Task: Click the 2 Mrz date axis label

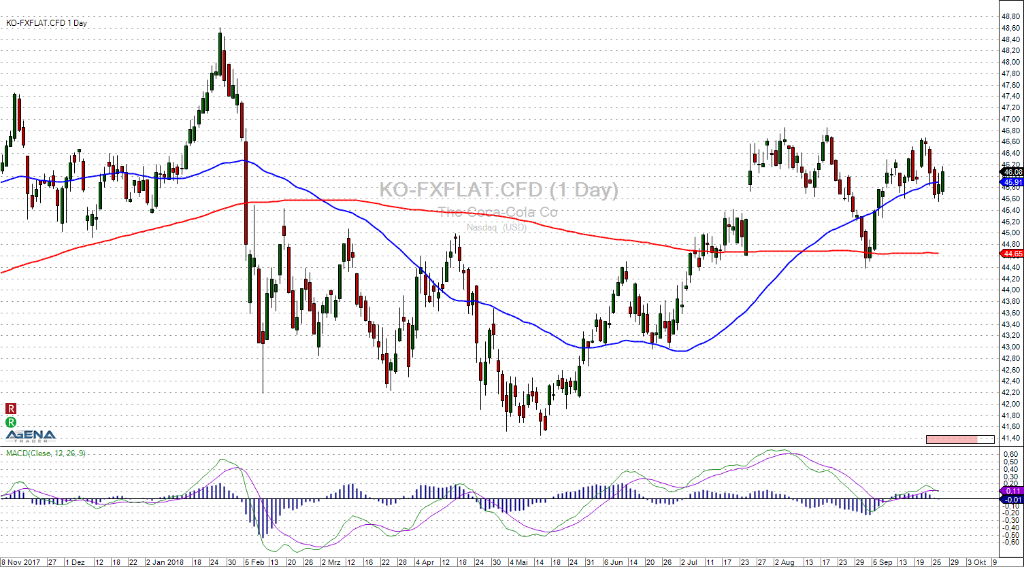Action: pos(331,562)
